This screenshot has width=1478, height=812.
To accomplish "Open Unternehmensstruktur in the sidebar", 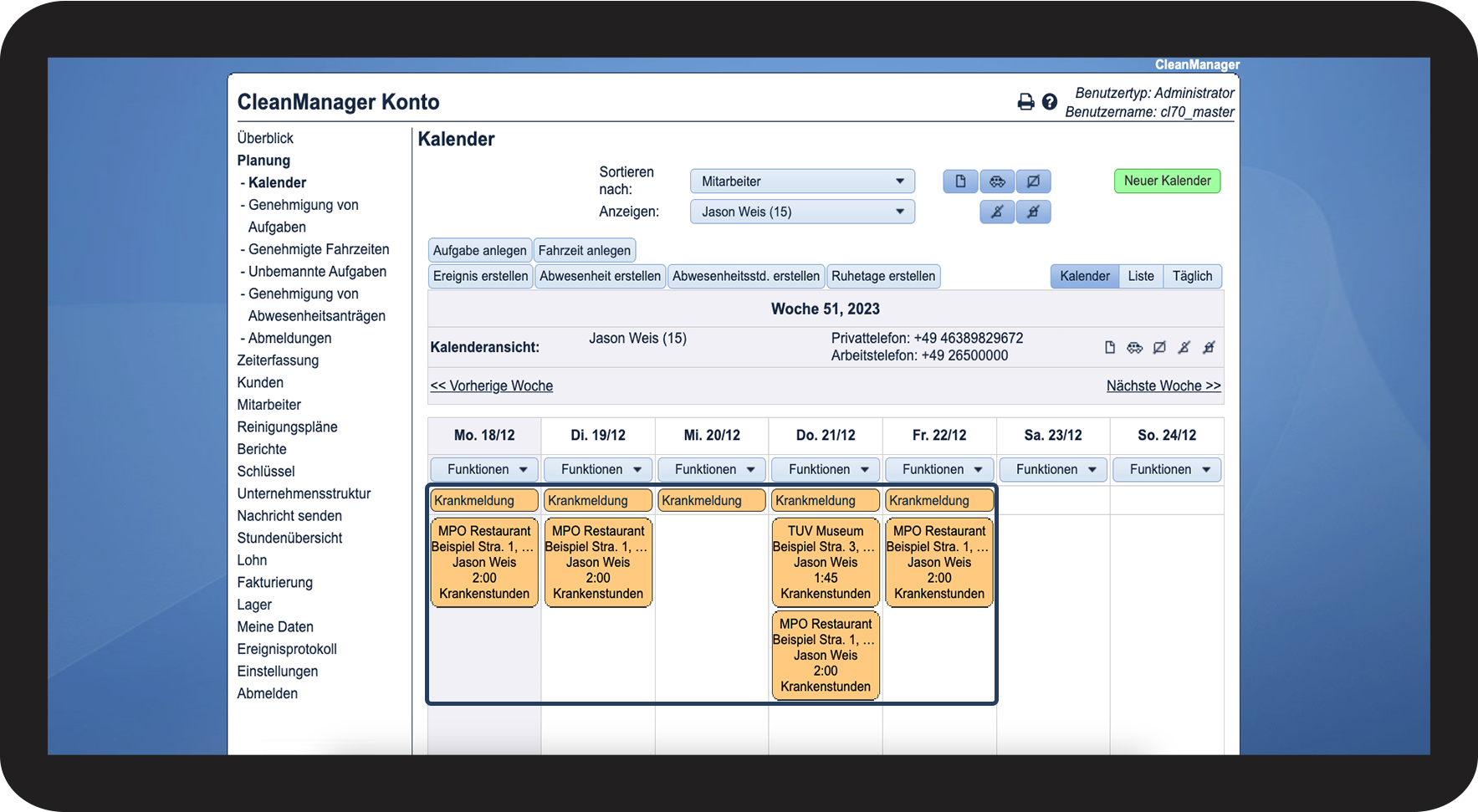I will [304, 493].
